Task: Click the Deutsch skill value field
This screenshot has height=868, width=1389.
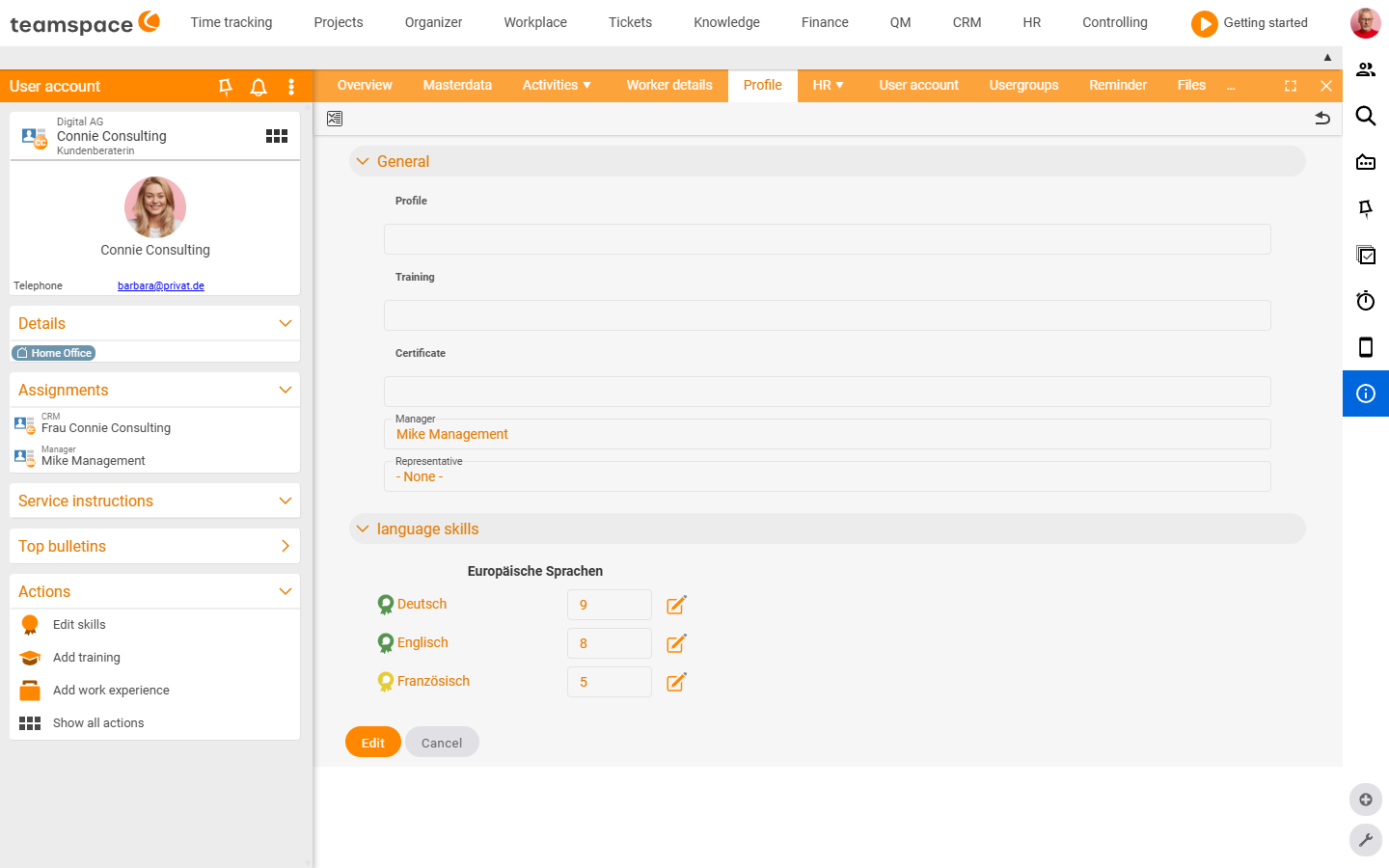Action: pyautogui.click(x=610, y=605)
